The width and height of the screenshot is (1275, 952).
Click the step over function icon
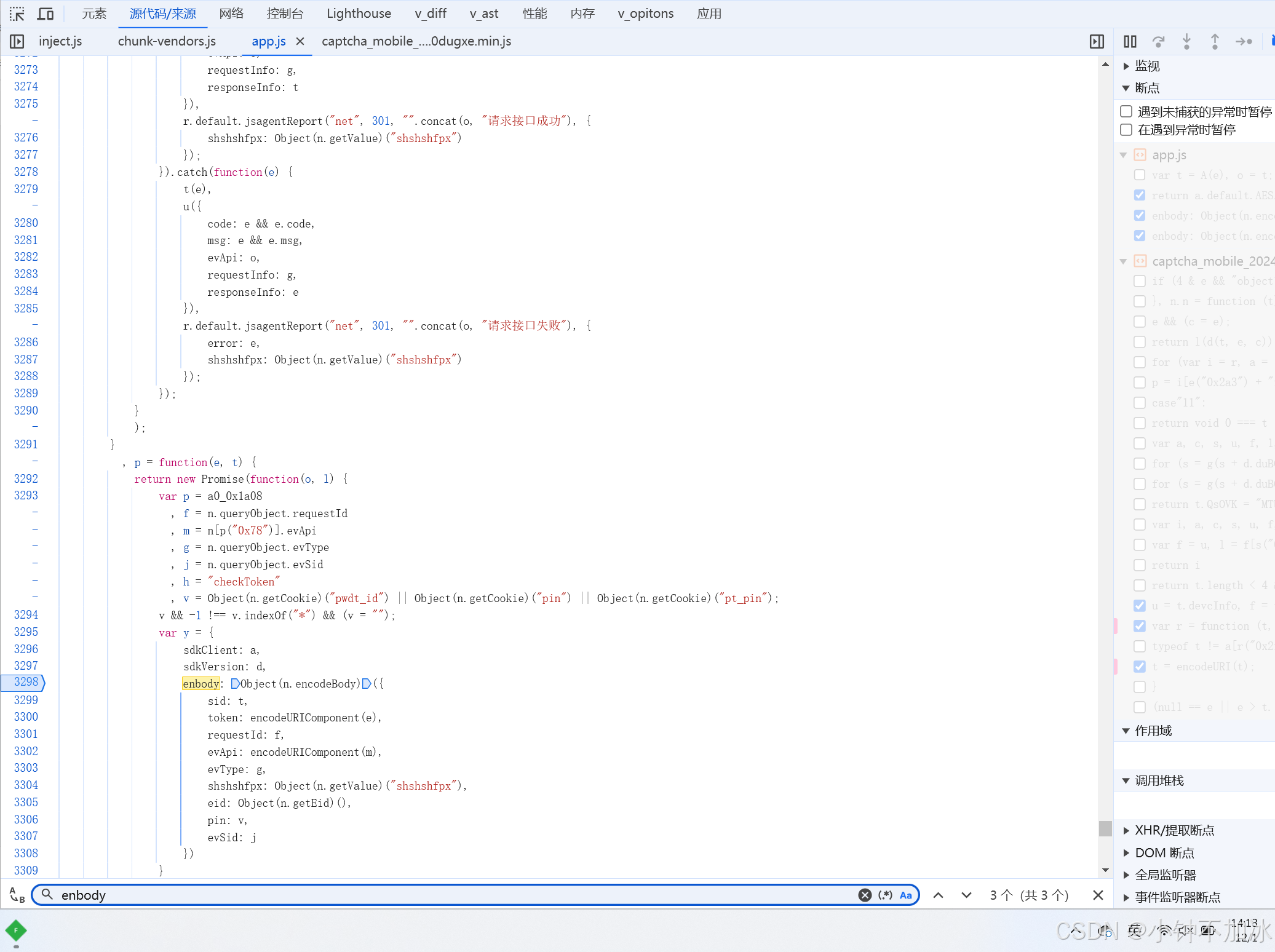1158,41
